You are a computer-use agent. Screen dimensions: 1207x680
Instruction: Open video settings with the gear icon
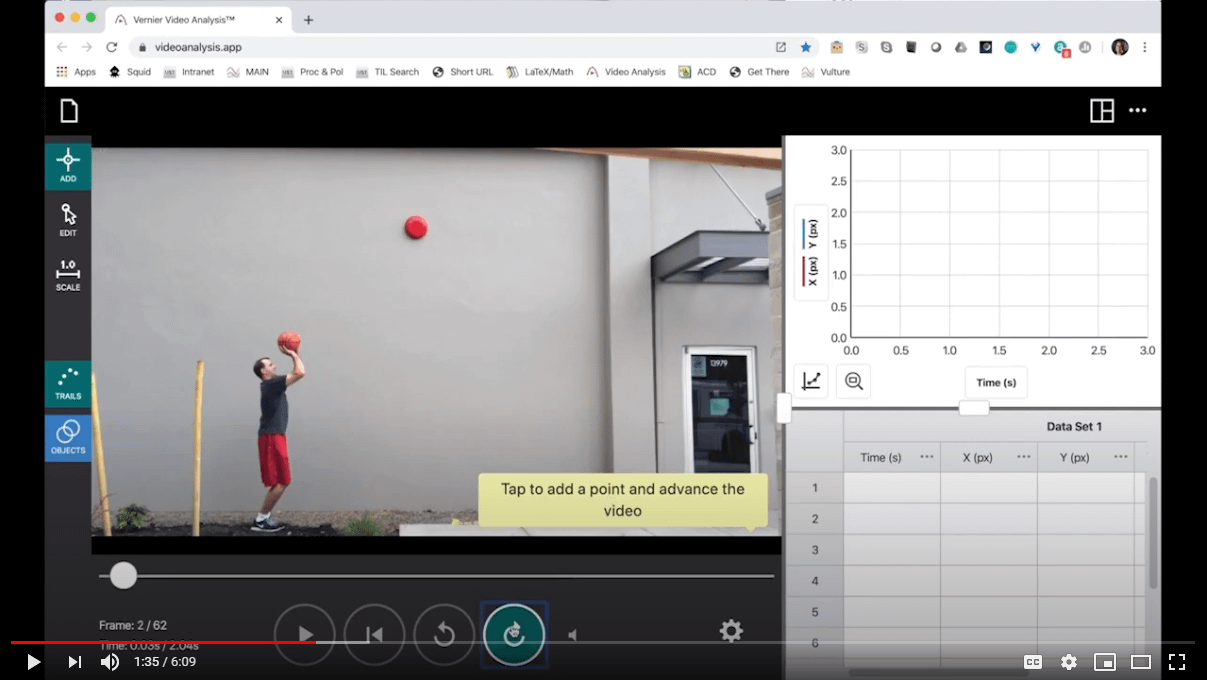tap(731, 630)
